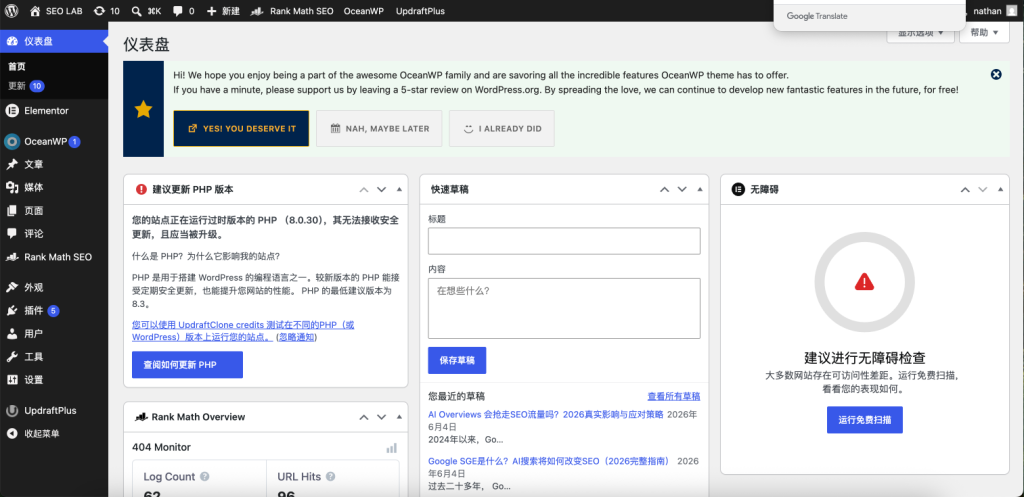
Task: Open Rank Math SEO sidebar item
Action: (x=54, y=257)
